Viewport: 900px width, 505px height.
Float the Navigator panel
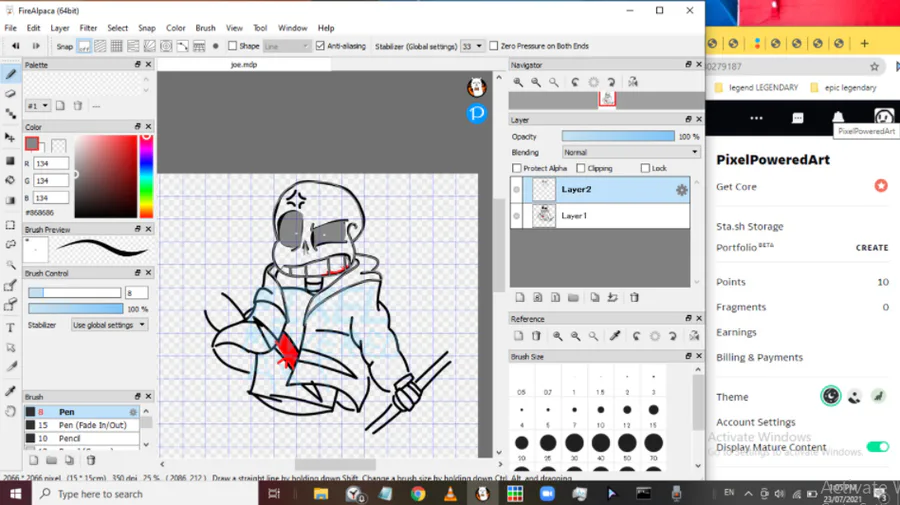pyautogui.click(x=688, y=64)
